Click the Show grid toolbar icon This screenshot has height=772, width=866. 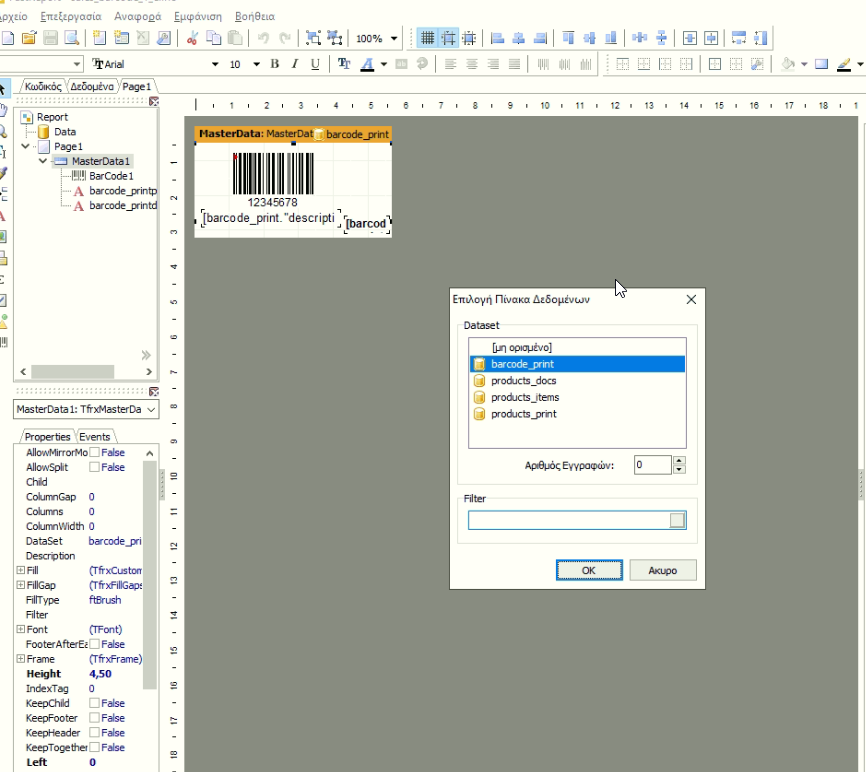pos(427,38)
